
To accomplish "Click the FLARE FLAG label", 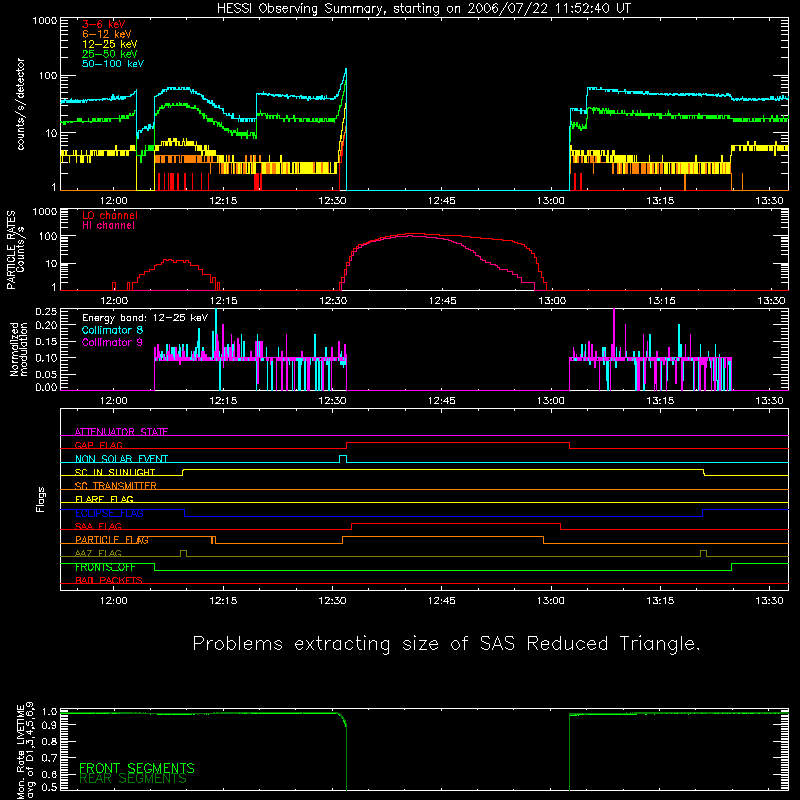I will tap(104, 499).
